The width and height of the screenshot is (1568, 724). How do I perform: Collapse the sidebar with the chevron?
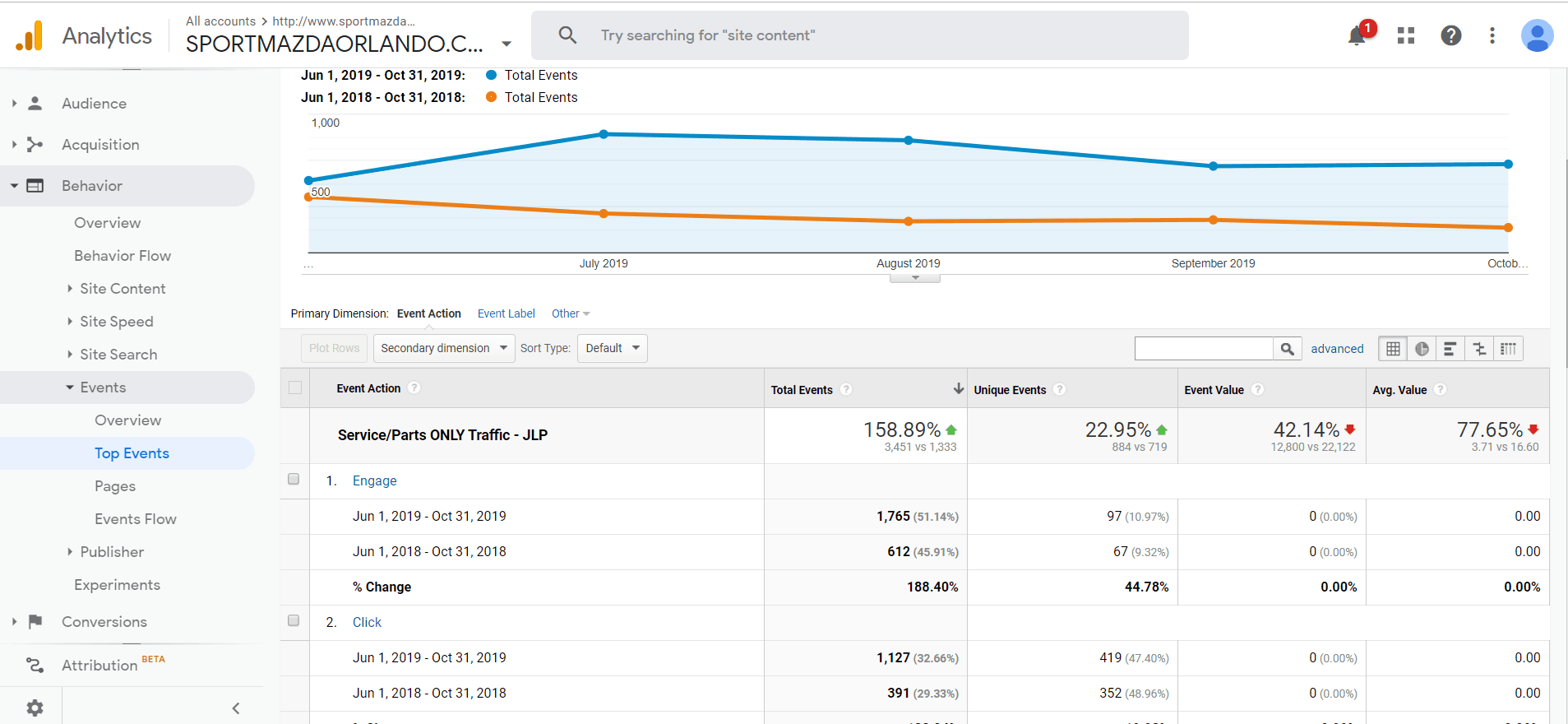[236, 708]
